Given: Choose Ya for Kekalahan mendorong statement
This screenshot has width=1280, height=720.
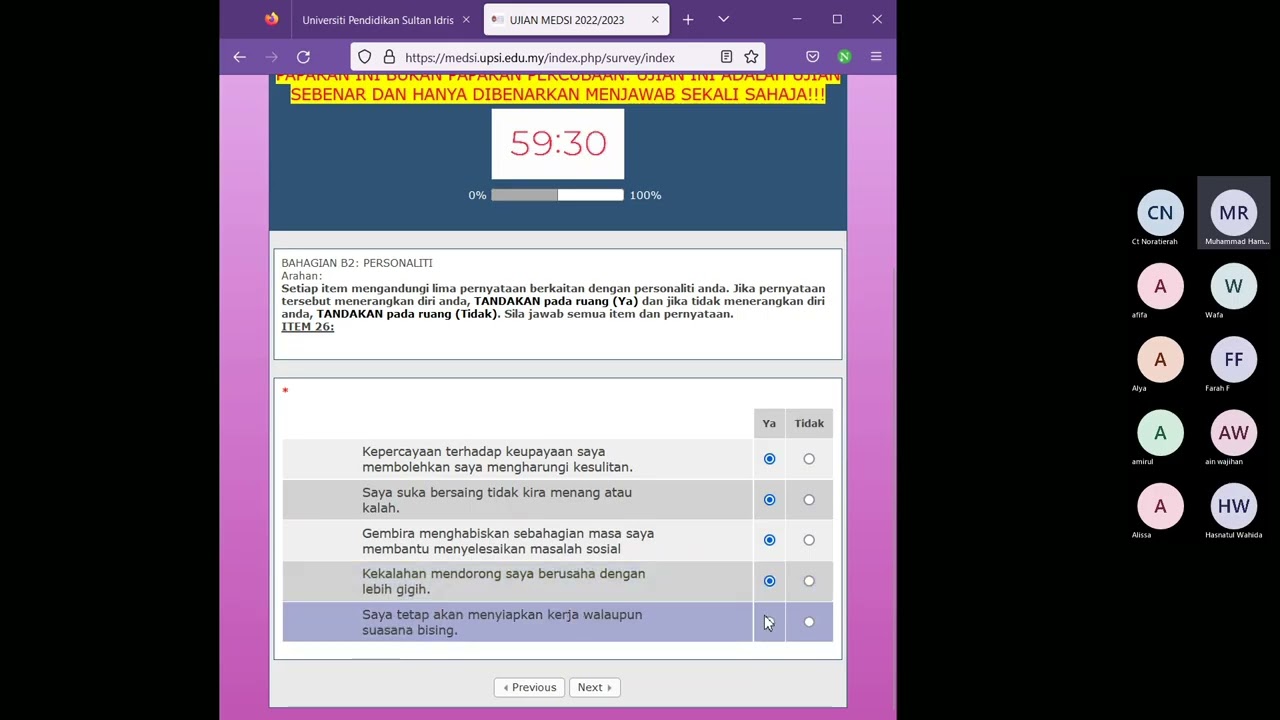Looking at the screenshot, I should (x=769, y=581).
